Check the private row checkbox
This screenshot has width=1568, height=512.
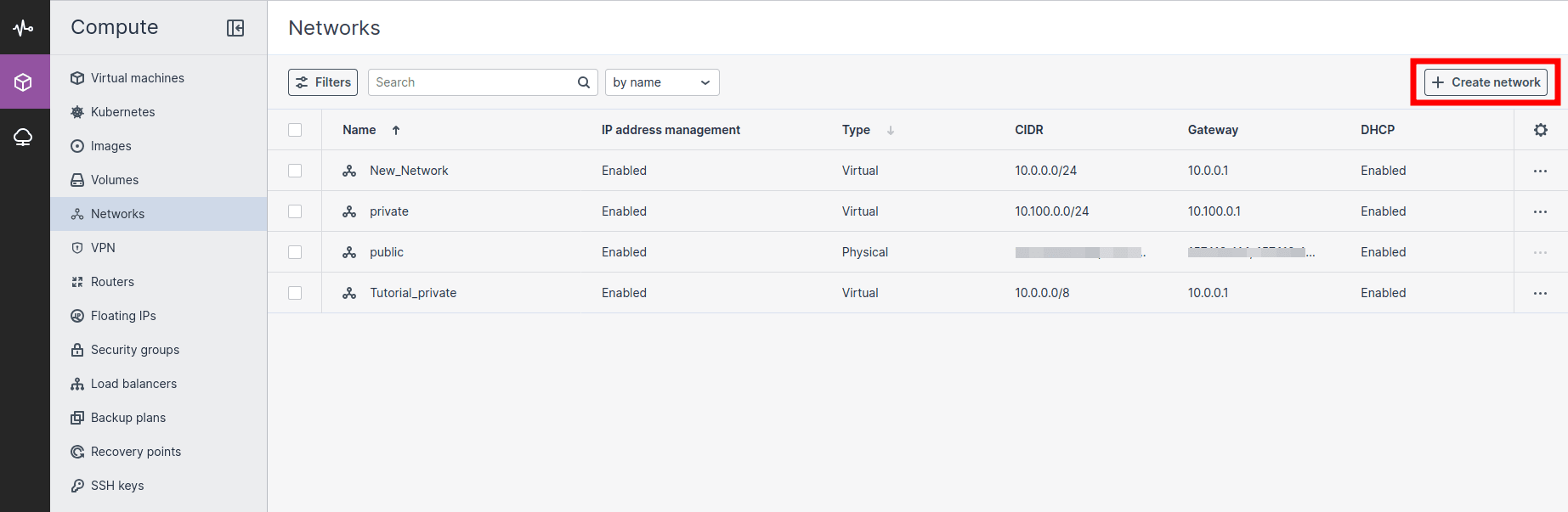click(295, 211)
